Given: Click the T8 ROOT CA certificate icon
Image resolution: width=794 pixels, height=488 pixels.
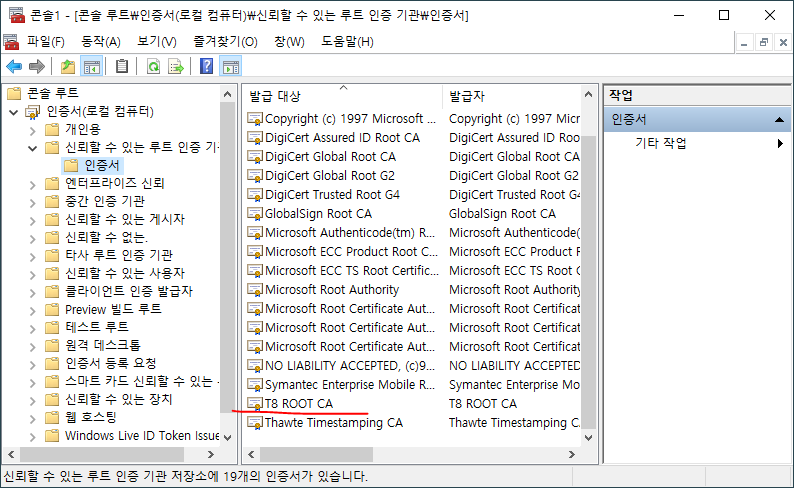Looking at the screenshot, I should tap(255, 403).
